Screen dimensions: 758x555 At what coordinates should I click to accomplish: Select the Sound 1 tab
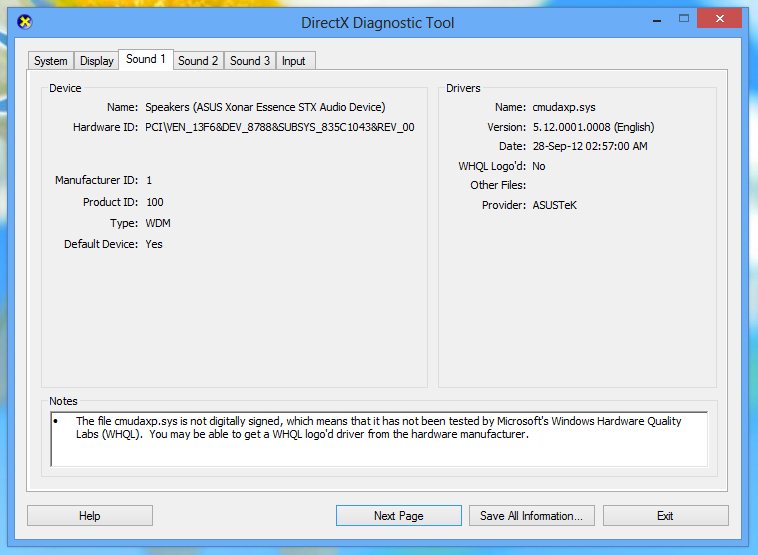(x=146, y=59)
